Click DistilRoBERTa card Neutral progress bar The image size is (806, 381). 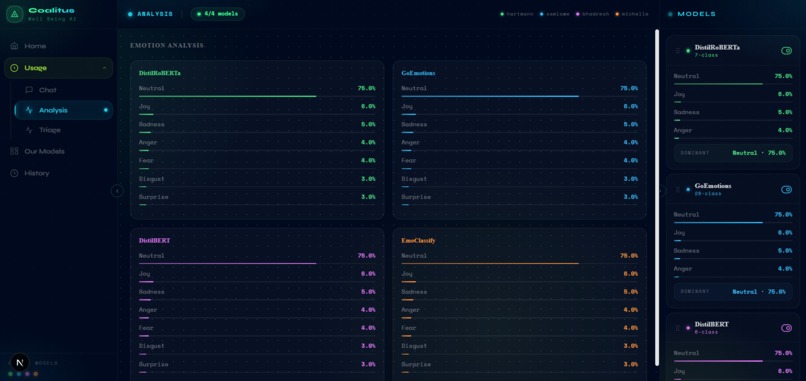click(257, 96)
